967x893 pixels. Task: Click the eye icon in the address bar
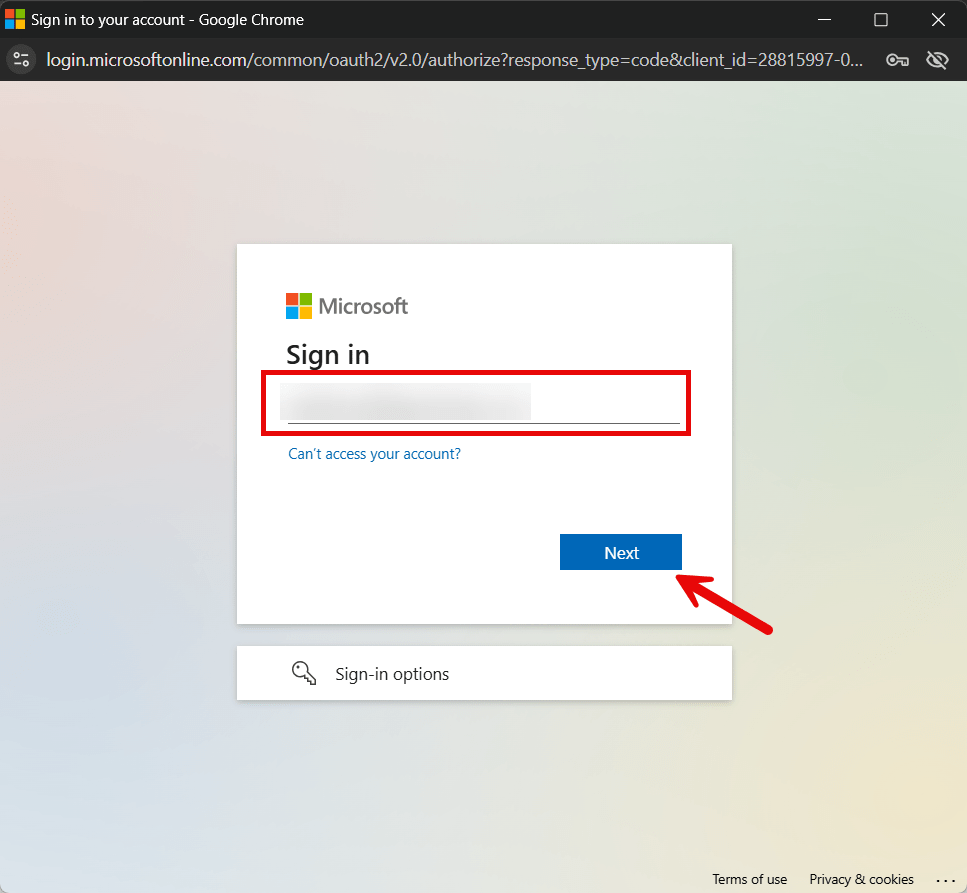pyautogui.click(x=937, y=59)
